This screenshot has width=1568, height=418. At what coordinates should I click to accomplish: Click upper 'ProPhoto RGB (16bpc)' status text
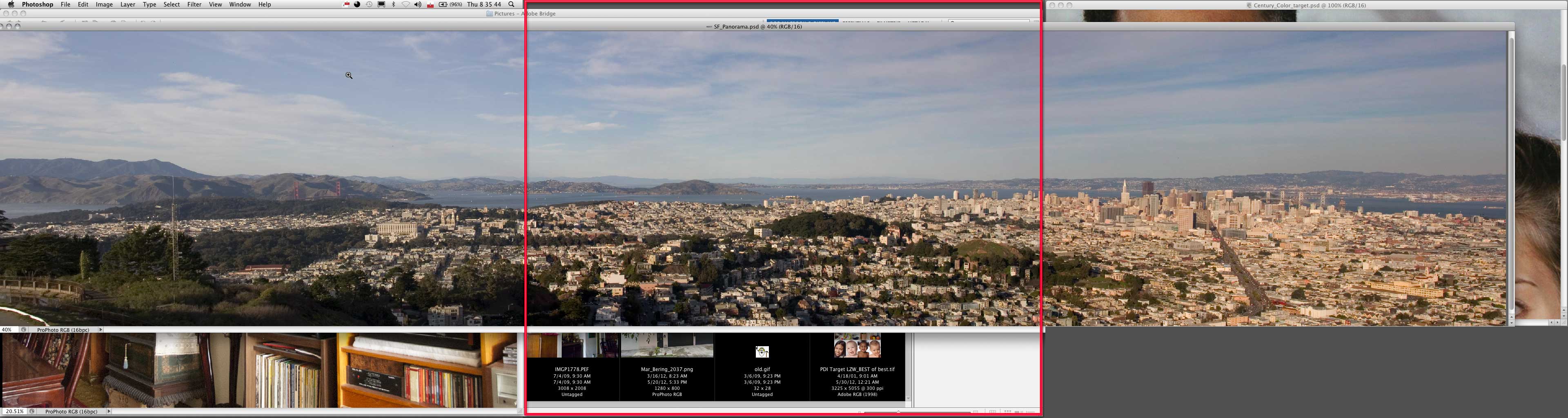(x=63, y=330)
